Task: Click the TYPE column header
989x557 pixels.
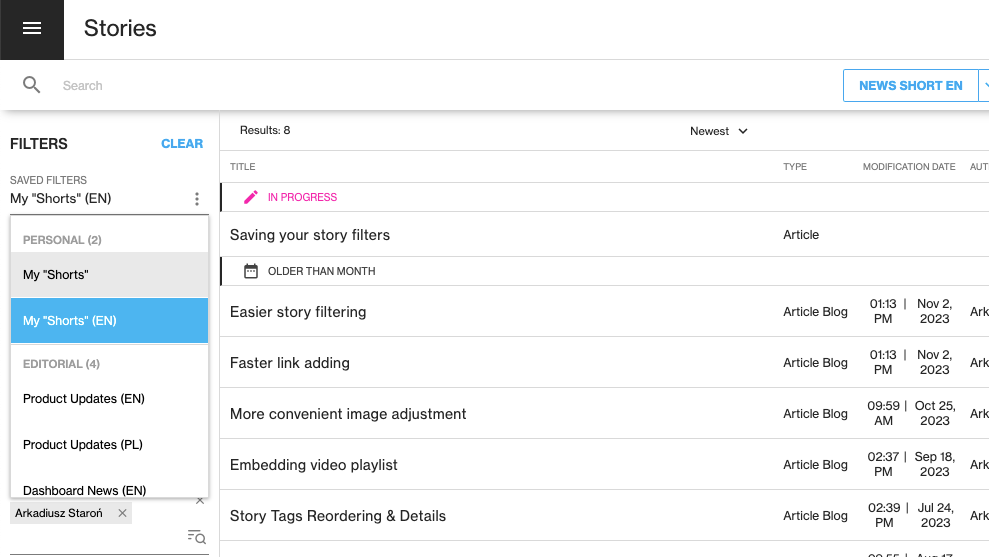Action: pos(795,167)
